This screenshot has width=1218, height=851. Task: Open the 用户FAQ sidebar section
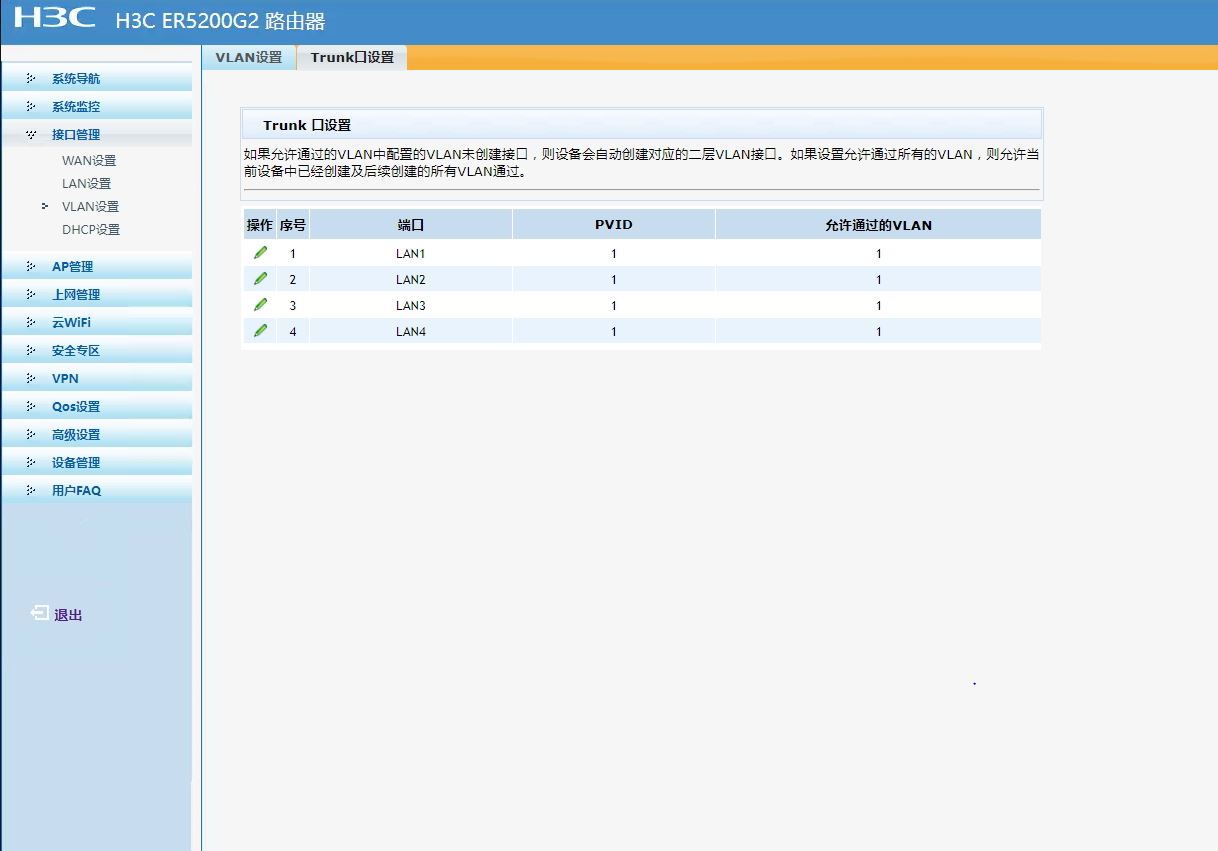tap(76, 491)
